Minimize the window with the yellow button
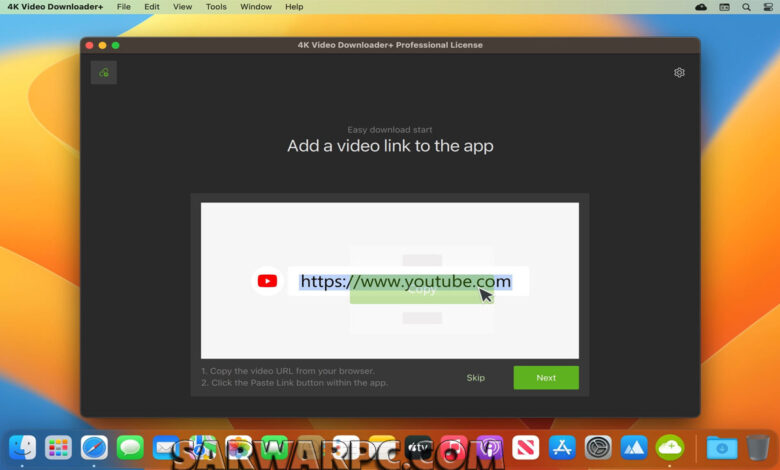This screenshot has height=470, width=780. tap(102, 45)
